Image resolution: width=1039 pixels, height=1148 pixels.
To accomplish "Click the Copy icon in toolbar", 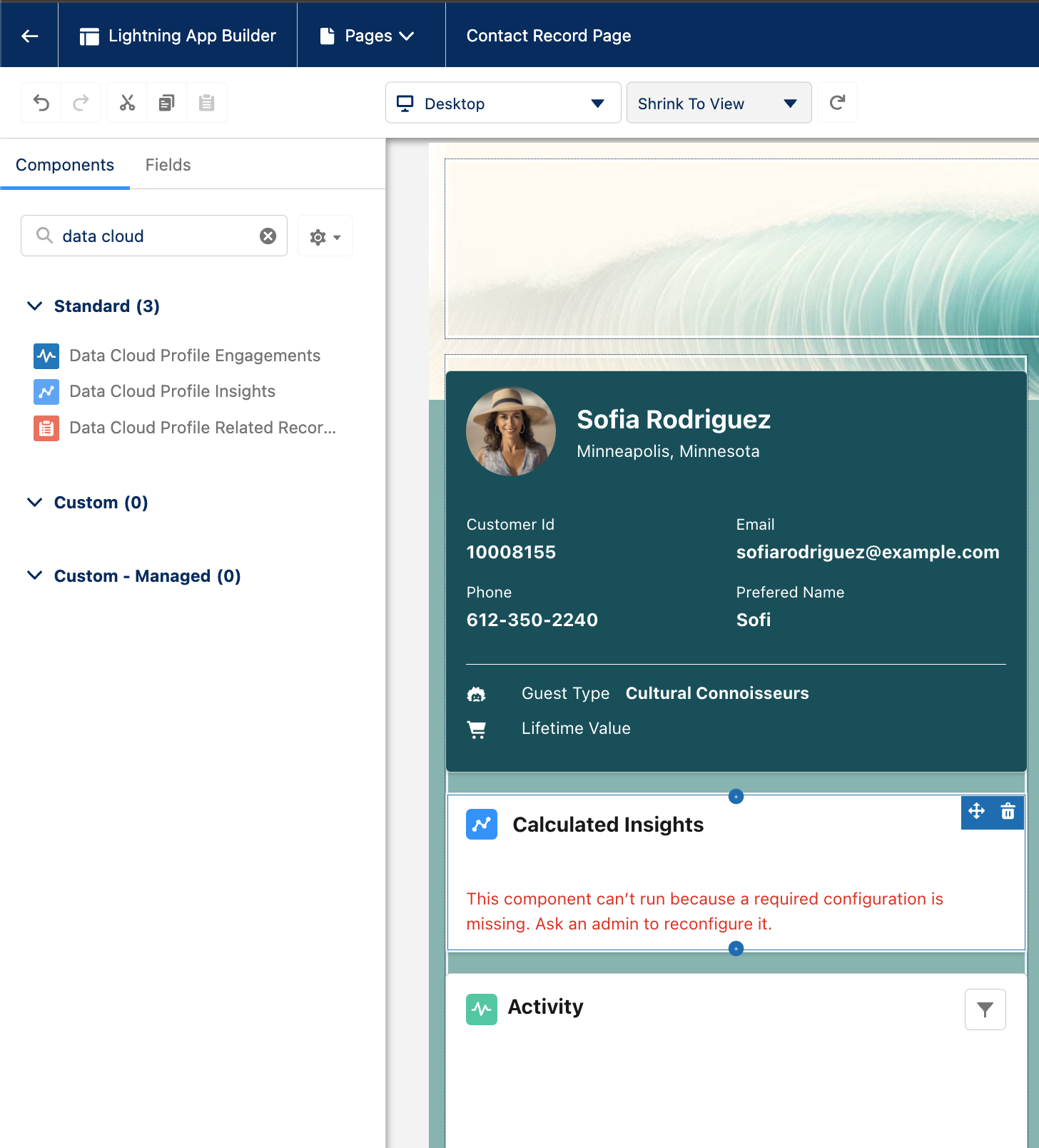I will click(x=166, y=104).
